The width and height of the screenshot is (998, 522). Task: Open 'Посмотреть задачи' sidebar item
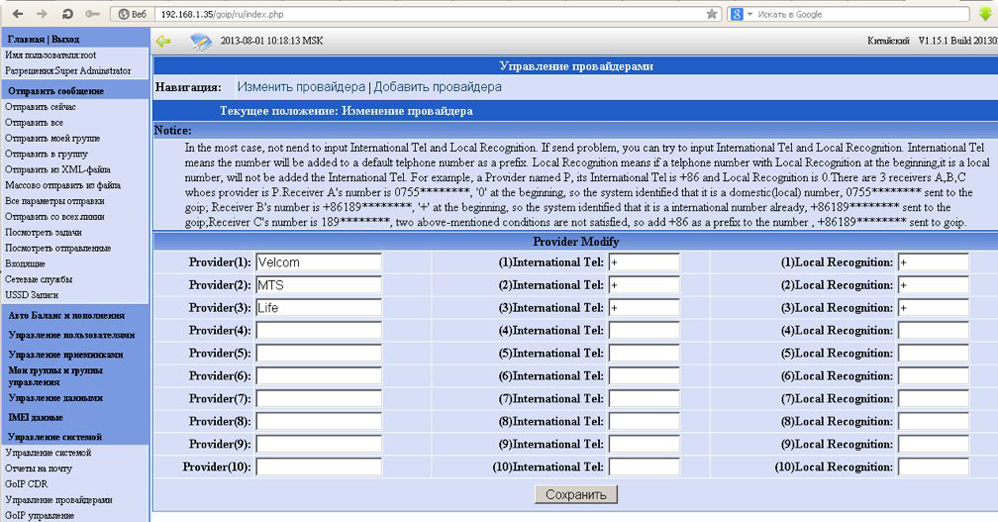tap(43, 232)
